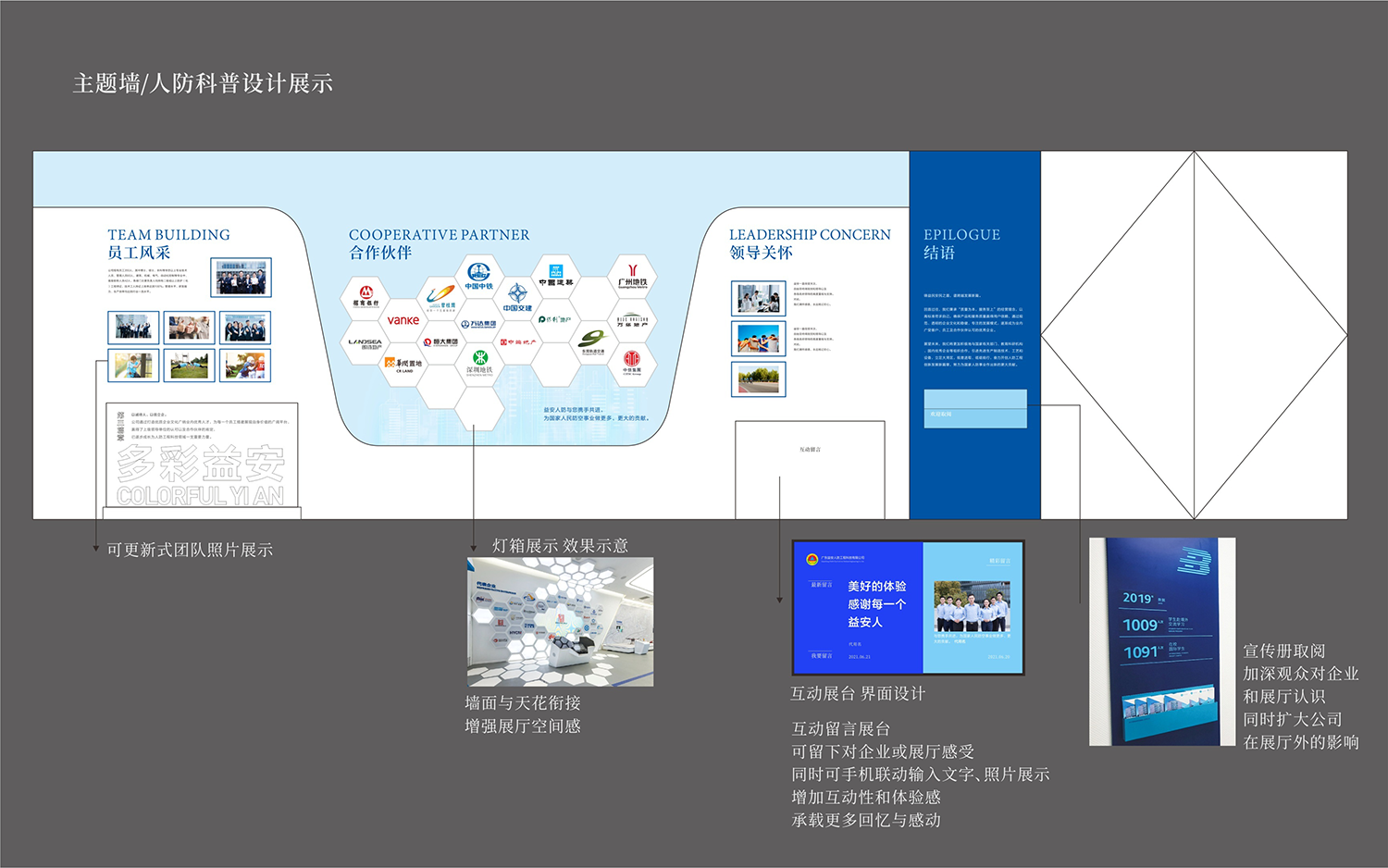Select the EPILOGUE heading
This screenshot has width=1388, height=868.
coord(962,235)
